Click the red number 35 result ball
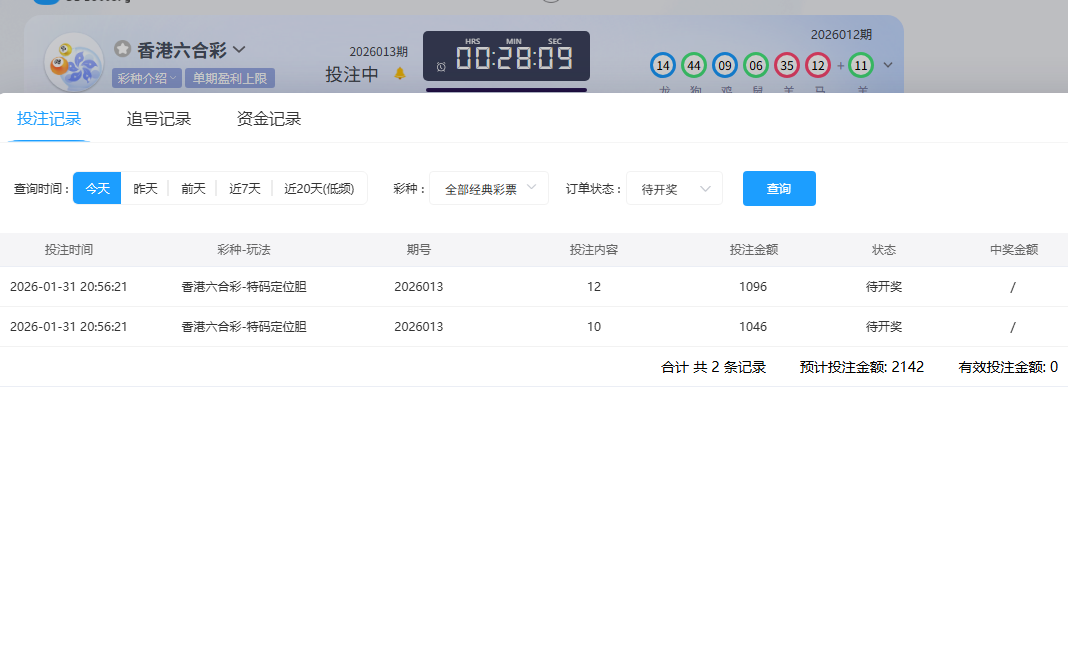This screenshot has height=664, width=1068. (x=787, y=66)
